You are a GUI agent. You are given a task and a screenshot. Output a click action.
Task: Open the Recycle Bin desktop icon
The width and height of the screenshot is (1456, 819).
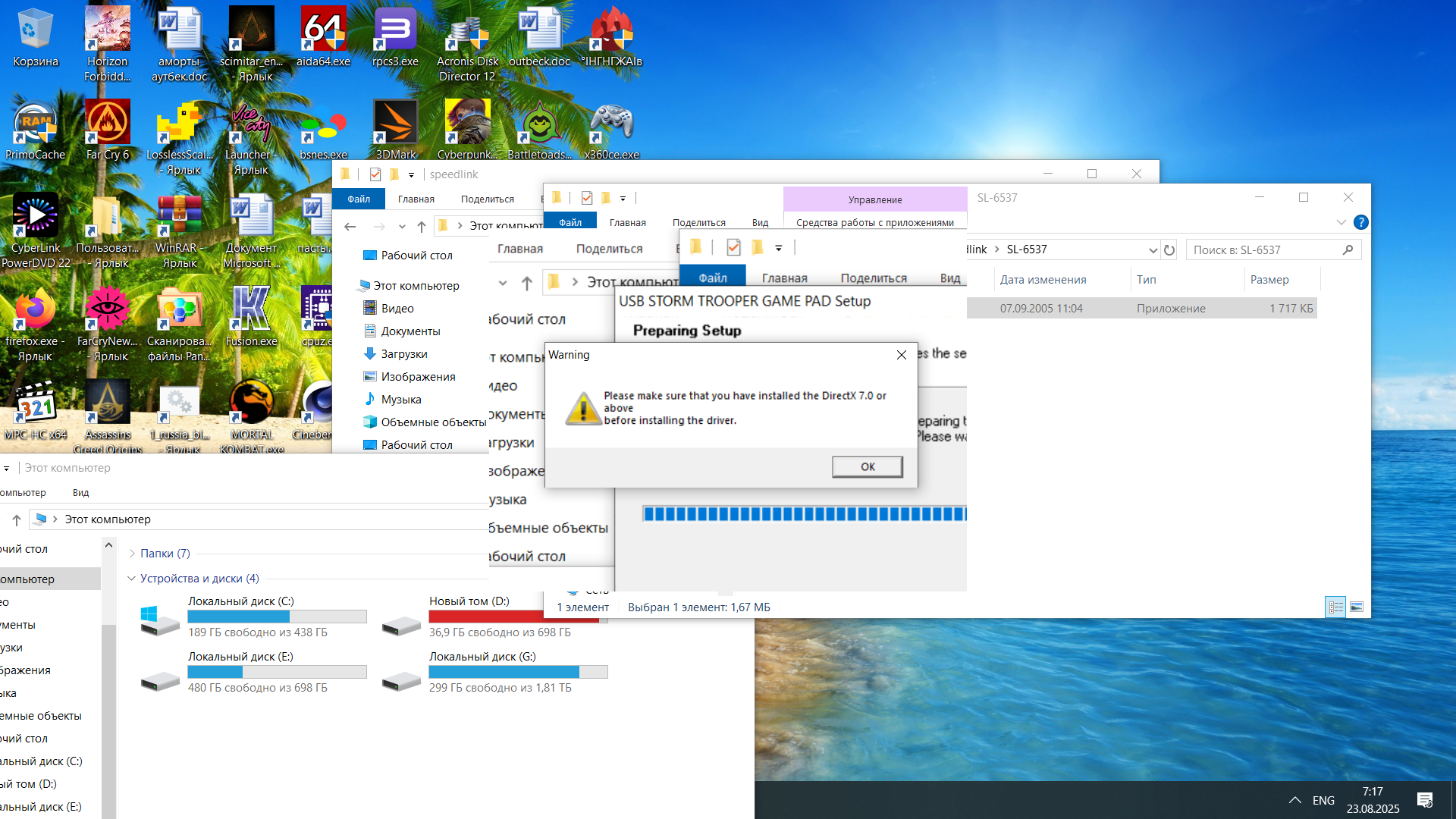pyautogui.click(x=35, y=30)
